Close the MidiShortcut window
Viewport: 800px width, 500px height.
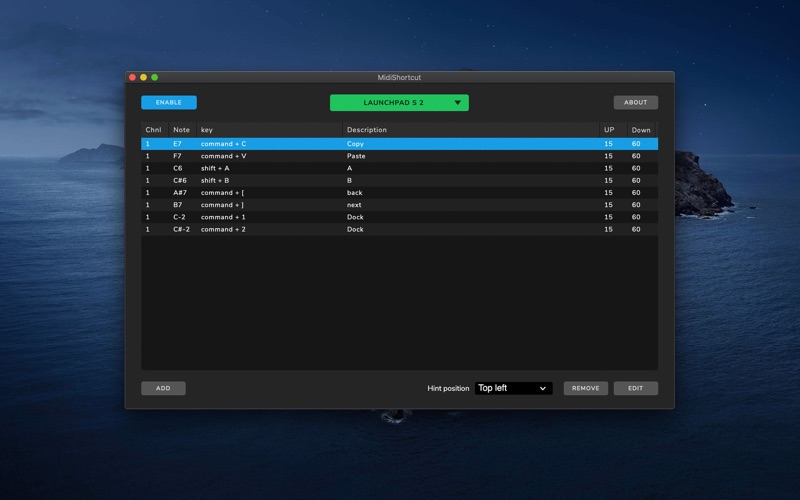[132, 78]
